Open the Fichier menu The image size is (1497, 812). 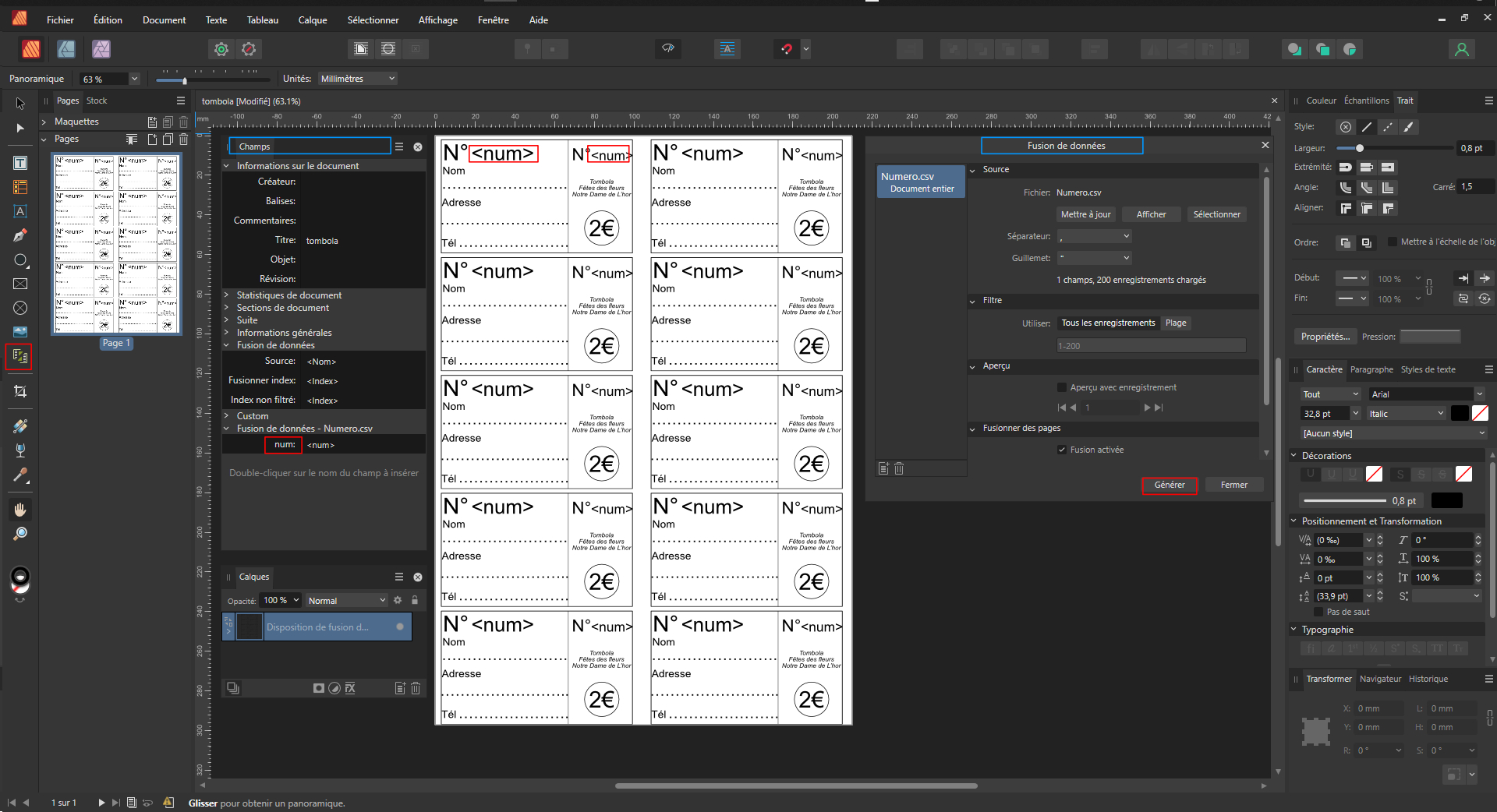click(60, 20)
